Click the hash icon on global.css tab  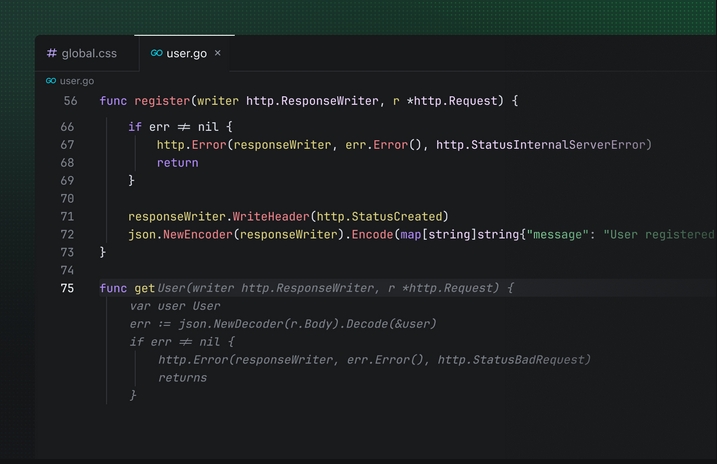click(x=52, y=53)
